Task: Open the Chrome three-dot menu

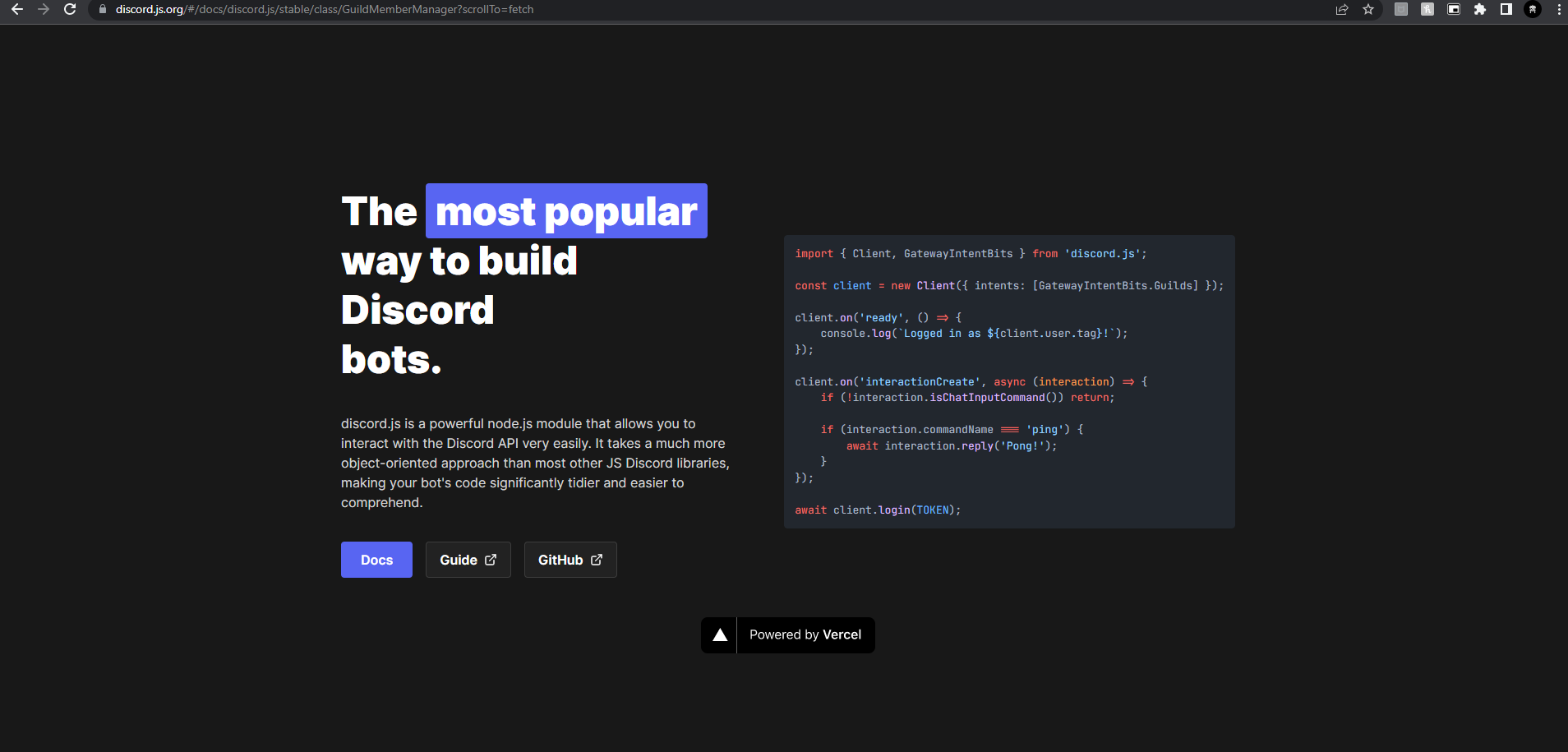Action: pos(1559,9)
